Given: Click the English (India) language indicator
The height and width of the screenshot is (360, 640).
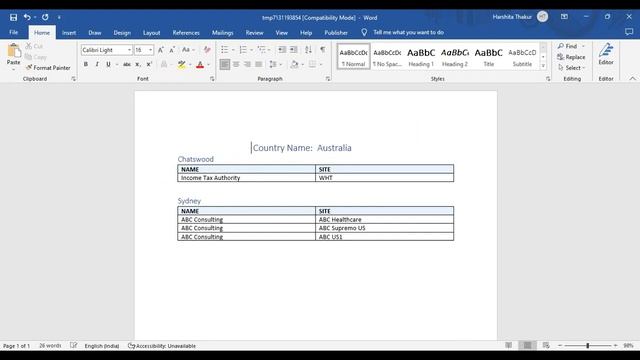Looking at the screenshot, I should [102, 346].
